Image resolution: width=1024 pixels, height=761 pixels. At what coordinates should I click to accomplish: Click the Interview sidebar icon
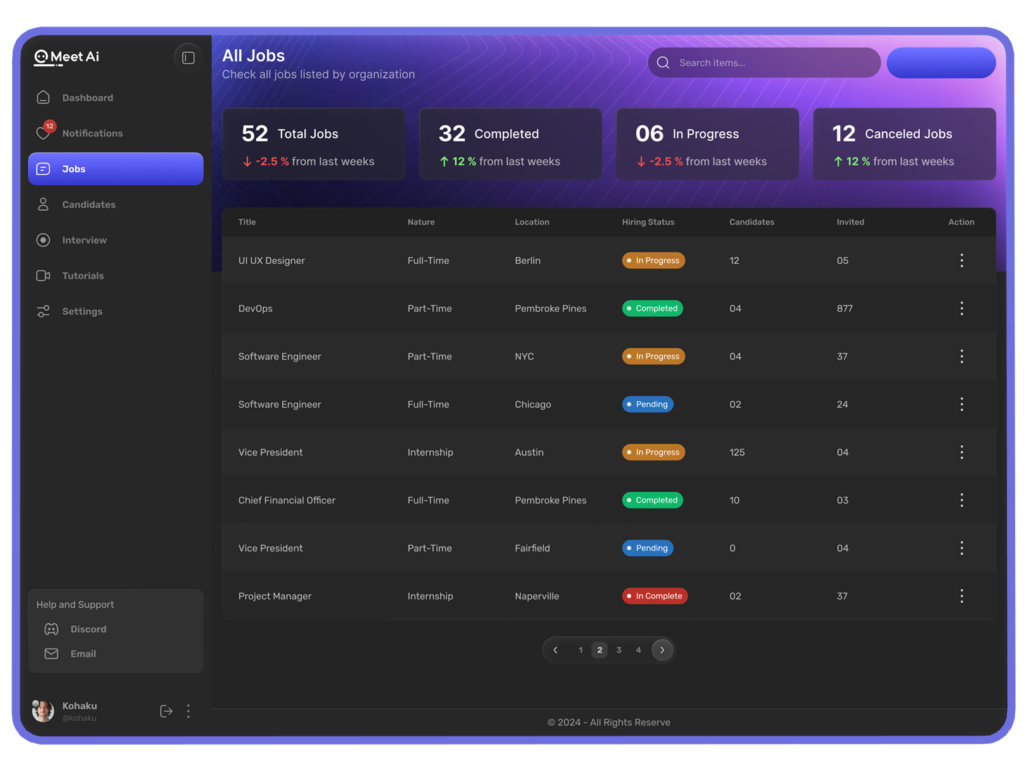pos(42,240)
